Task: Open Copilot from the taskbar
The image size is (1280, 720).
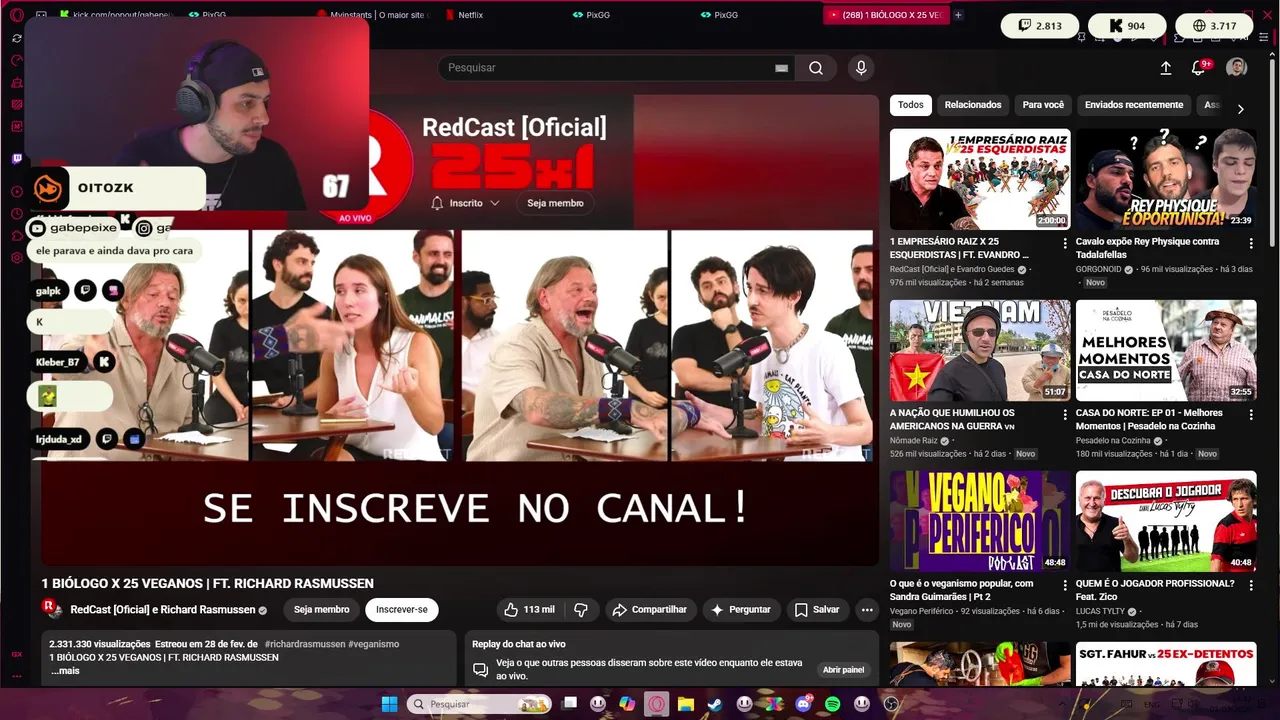Action: click(627, 704)
